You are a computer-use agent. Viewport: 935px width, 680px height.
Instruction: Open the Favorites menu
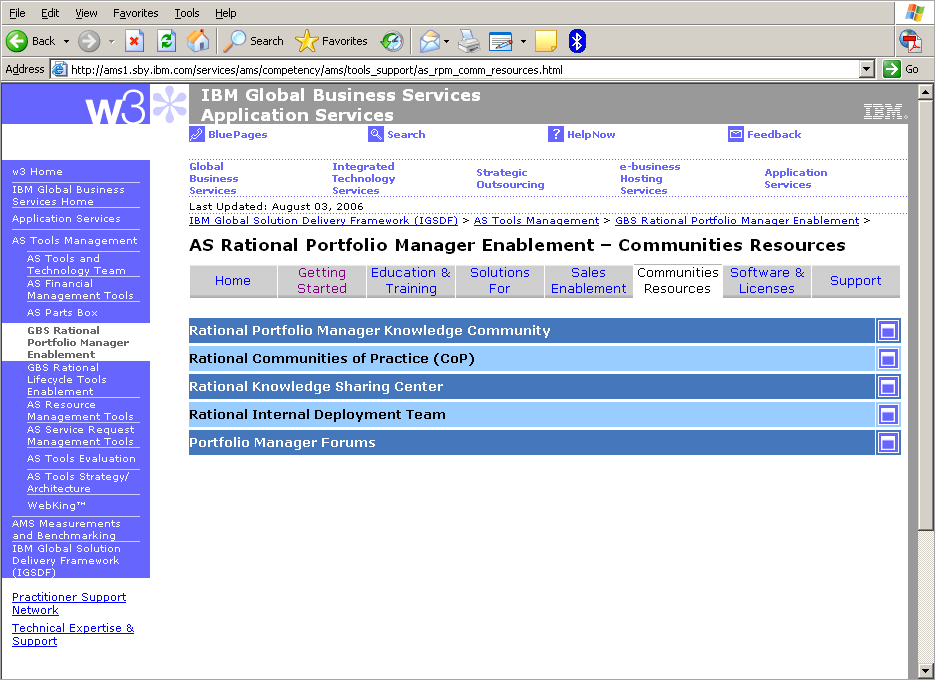[136, 13]
